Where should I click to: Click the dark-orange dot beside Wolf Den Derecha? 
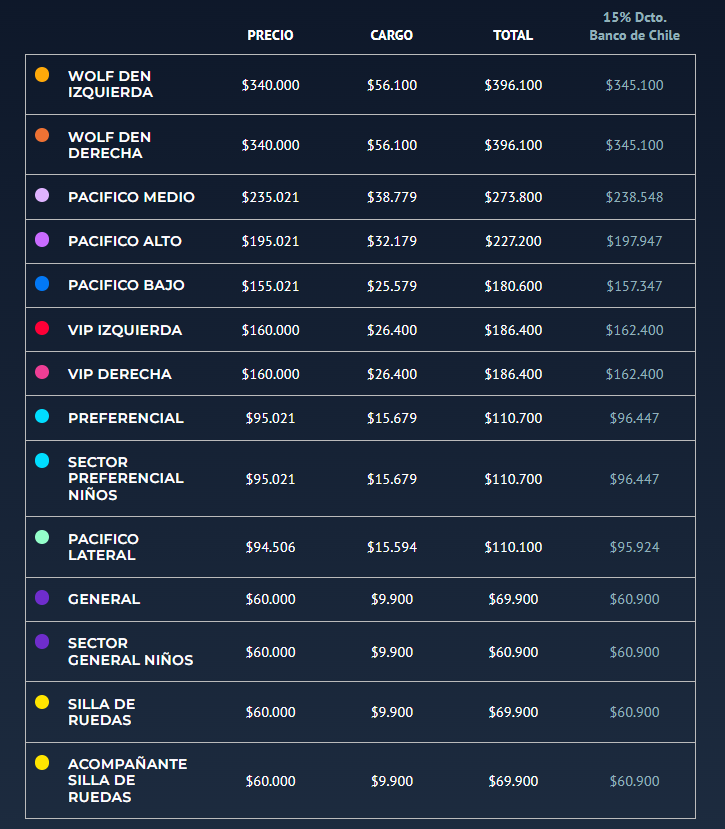(x=42, y=135)
